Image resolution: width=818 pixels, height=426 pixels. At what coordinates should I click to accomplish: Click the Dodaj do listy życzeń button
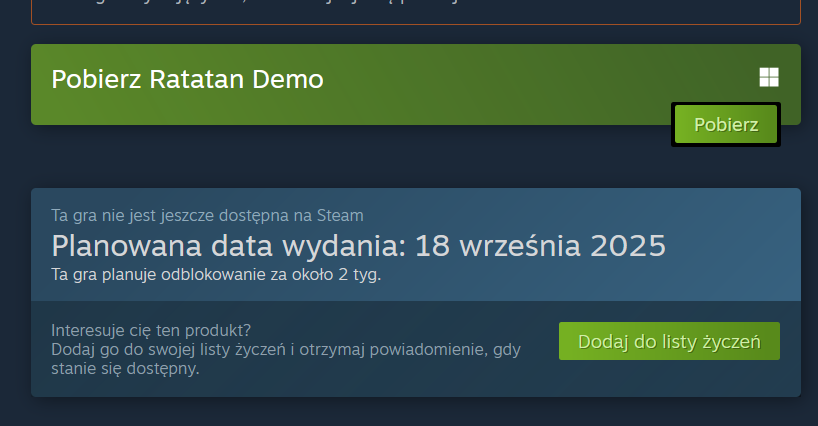669,341
